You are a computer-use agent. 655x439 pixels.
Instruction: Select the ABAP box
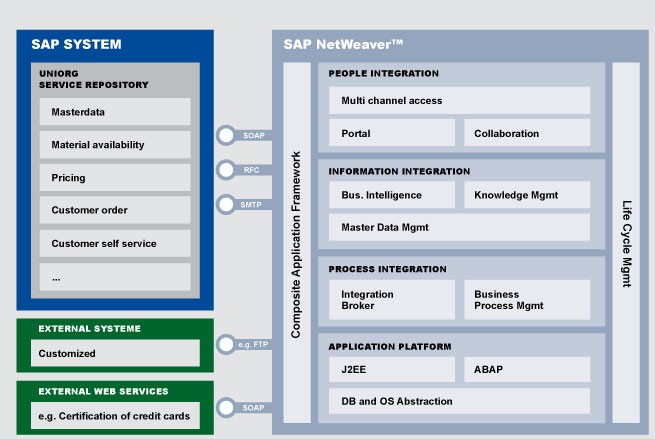[527, 369]
